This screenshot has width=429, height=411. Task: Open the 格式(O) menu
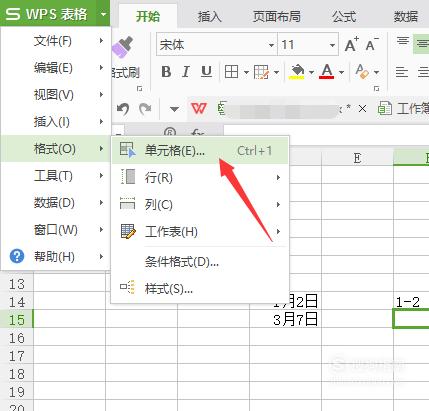pyautogui.click(x=56, y=149)
